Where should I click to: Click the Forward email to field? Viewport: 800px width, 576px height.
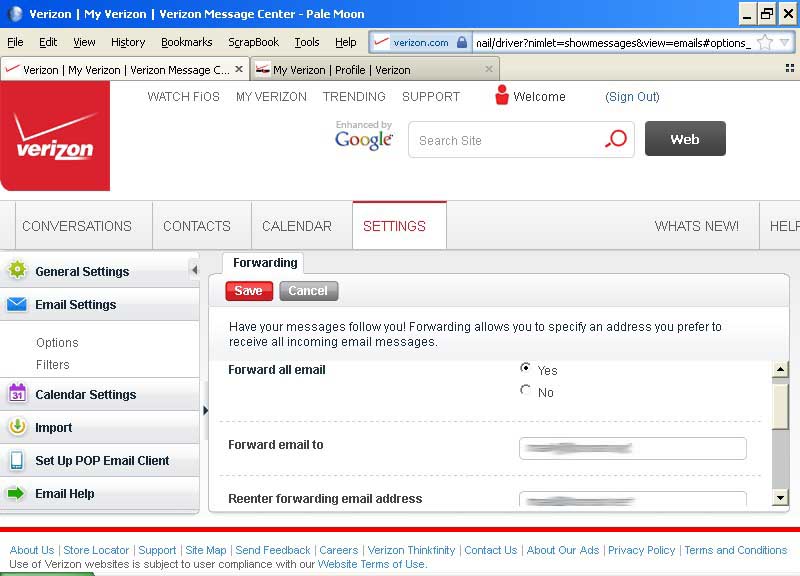point(633,448)
